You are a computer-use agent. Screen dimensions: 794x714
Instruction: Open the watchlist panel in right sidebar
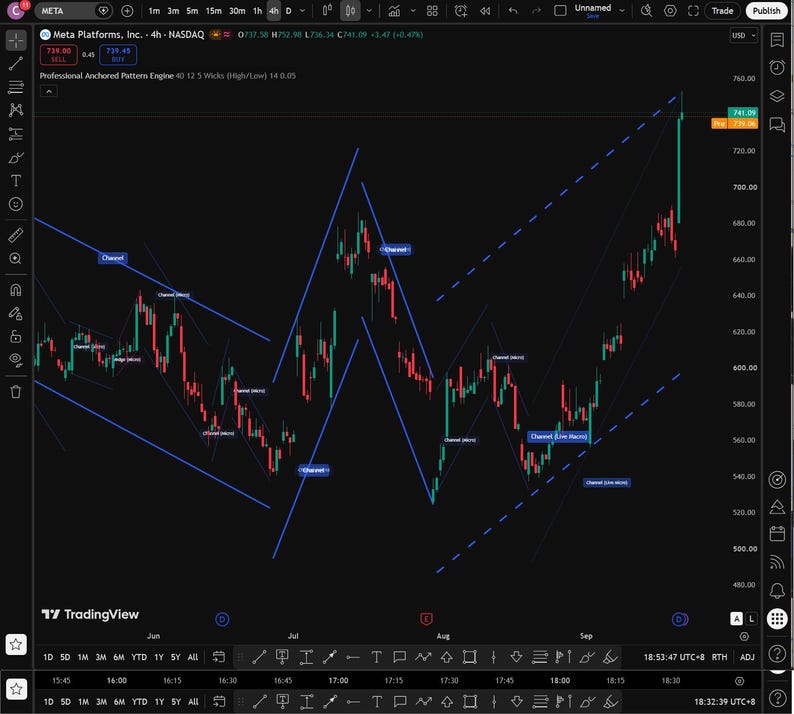pyautogui.click(x=777, y=39)
